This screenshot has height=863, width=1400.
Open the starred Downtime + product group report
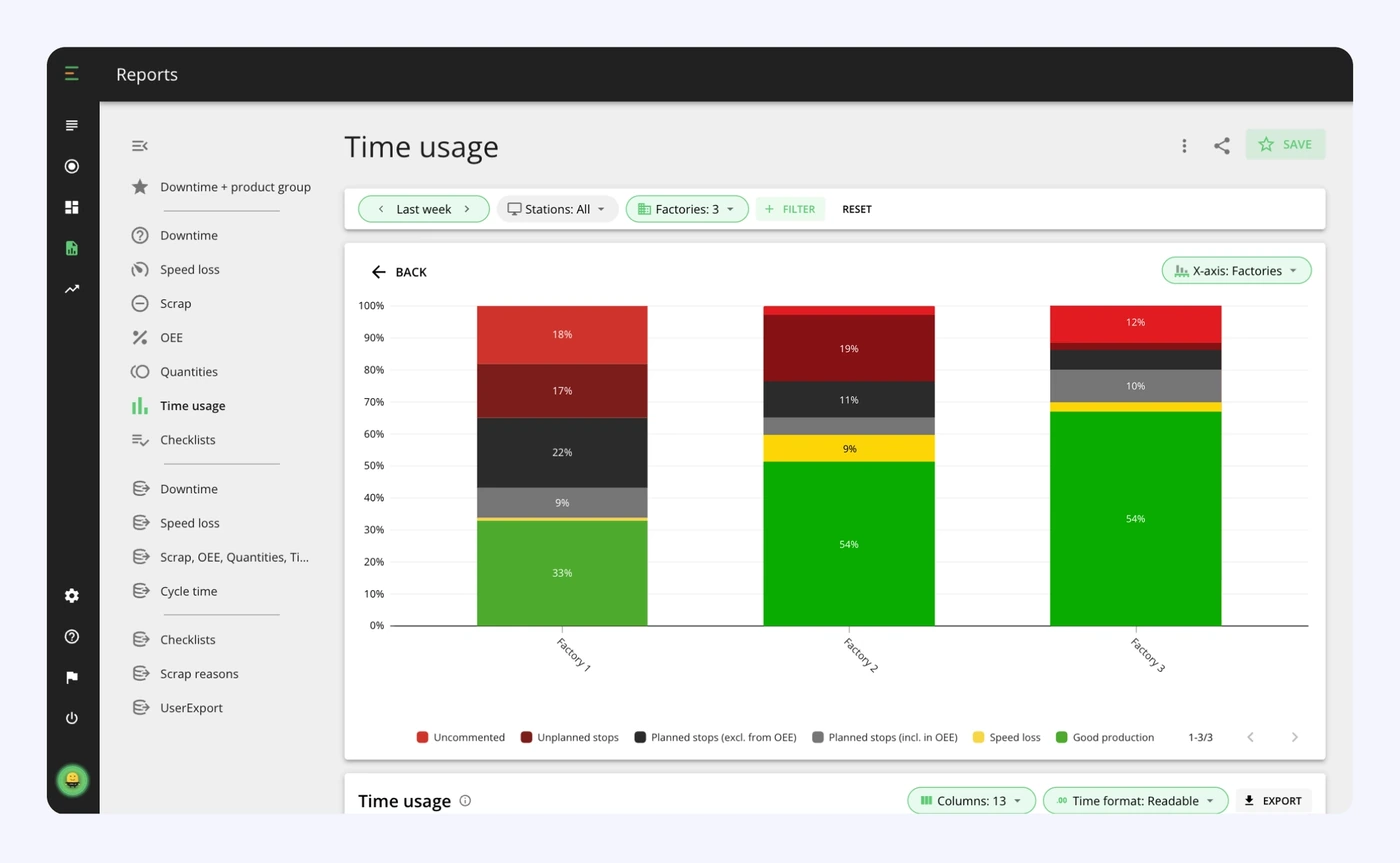(x=221, y=187)
